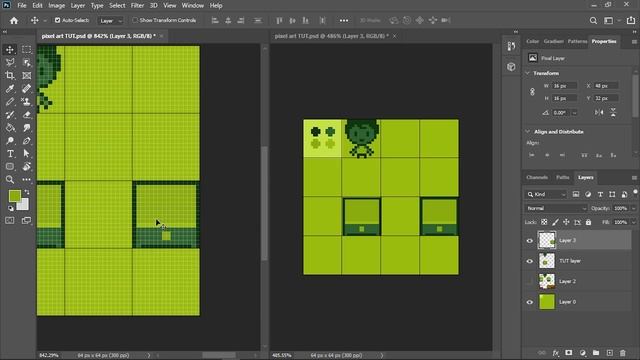Image resolution: width=640 pixels, height=360 pixels.
Task: Flip horizontal in Transform properties
Action: click(x=599, y=112)
